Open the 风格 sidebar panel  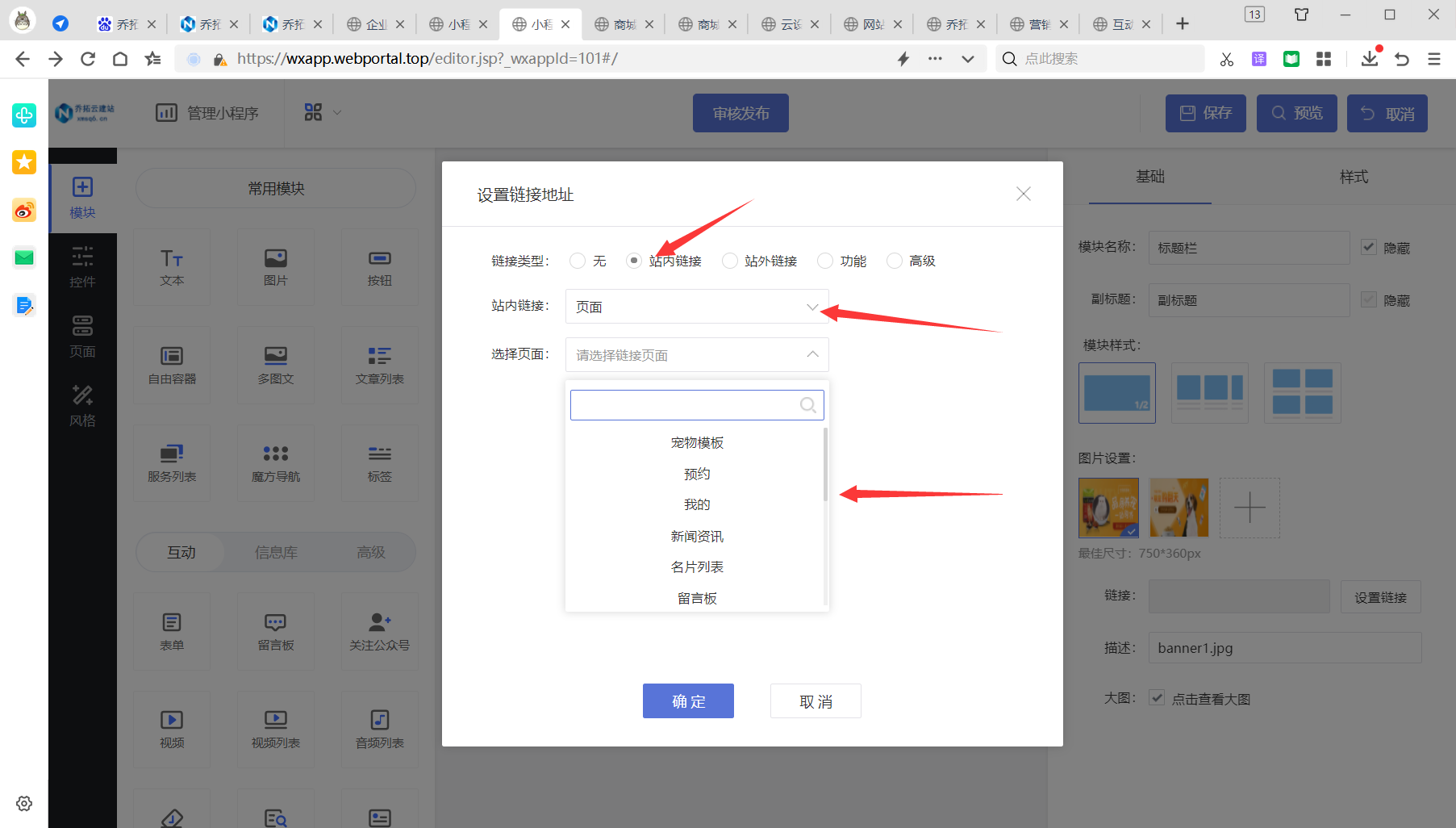click(x=82, y=406)
